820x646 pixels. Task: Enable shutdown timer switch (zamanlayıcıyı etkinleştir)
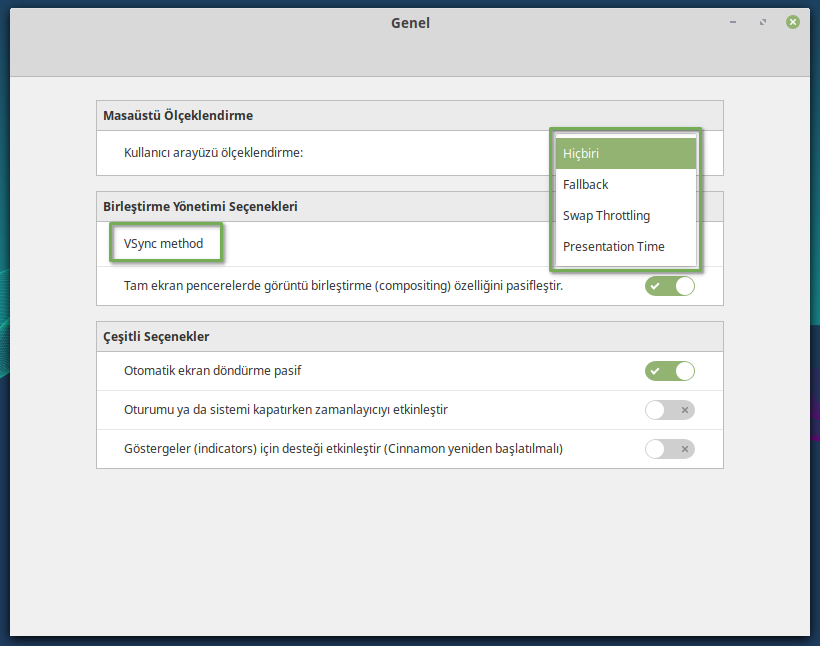(x=669, y=410)
